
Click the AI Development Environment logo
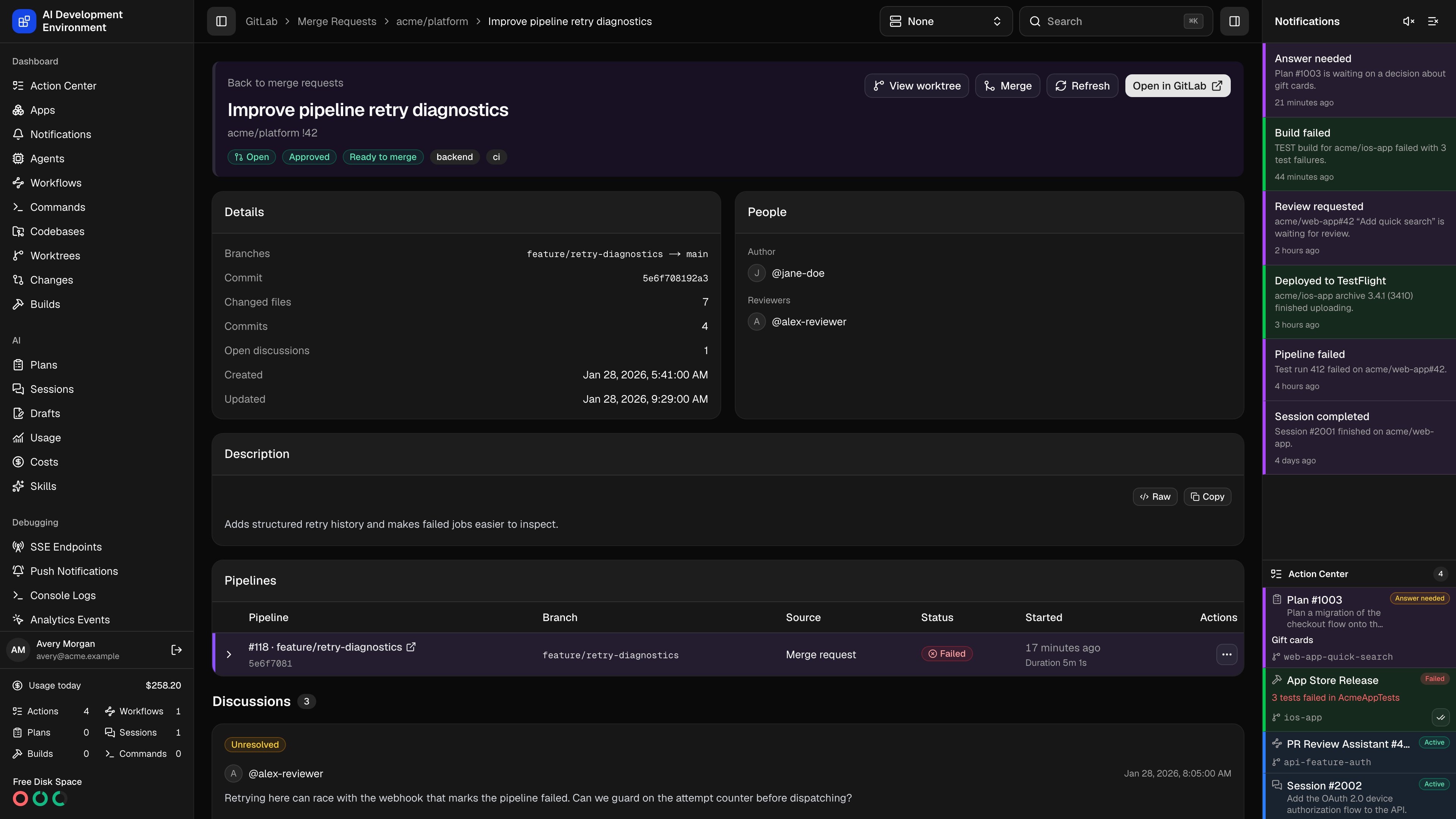point(24,21)
